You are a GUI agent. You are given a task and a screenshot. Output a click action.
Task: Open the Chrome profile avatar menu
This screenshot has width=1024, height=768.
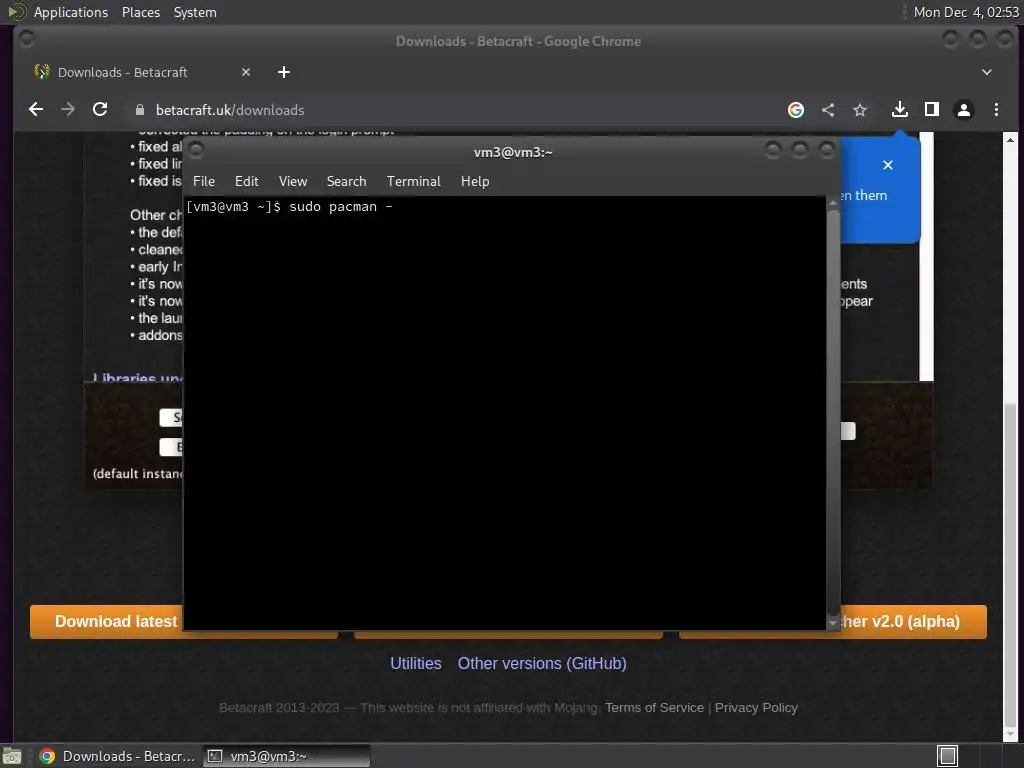click(x=964, y=110)
